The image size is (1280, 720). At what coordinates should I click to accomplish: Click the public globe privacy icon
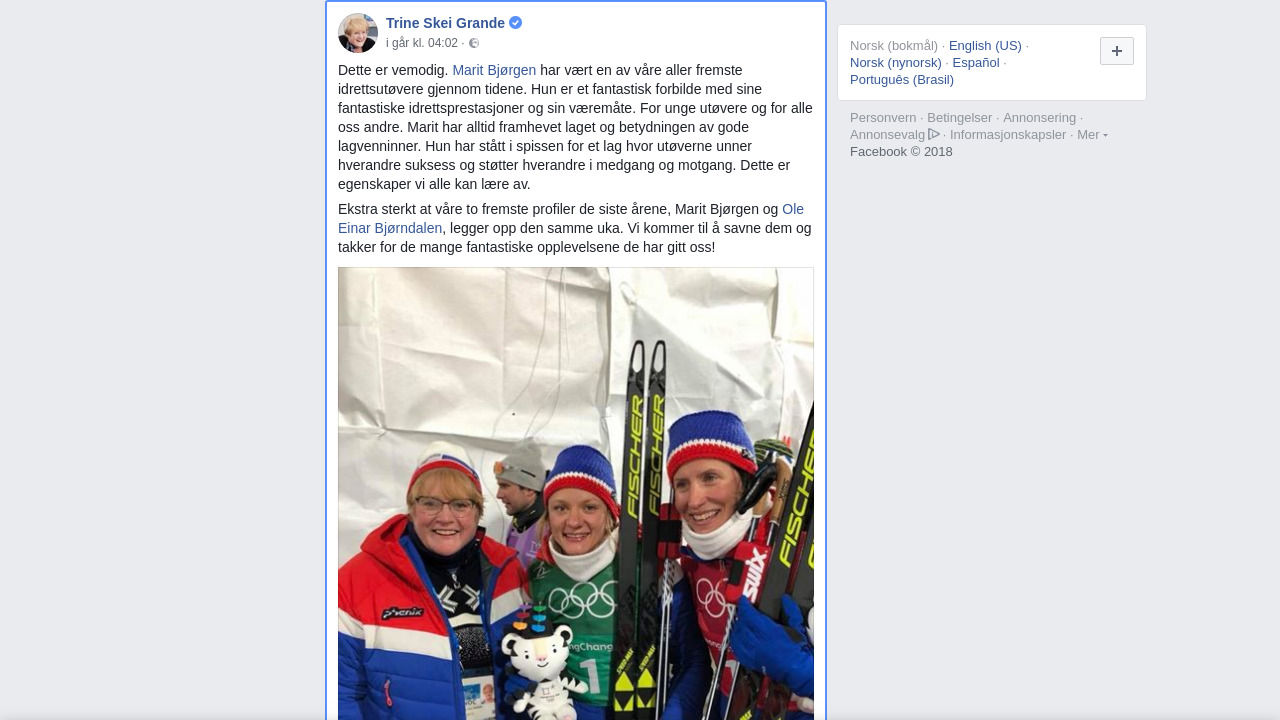(x=474, y=43)
